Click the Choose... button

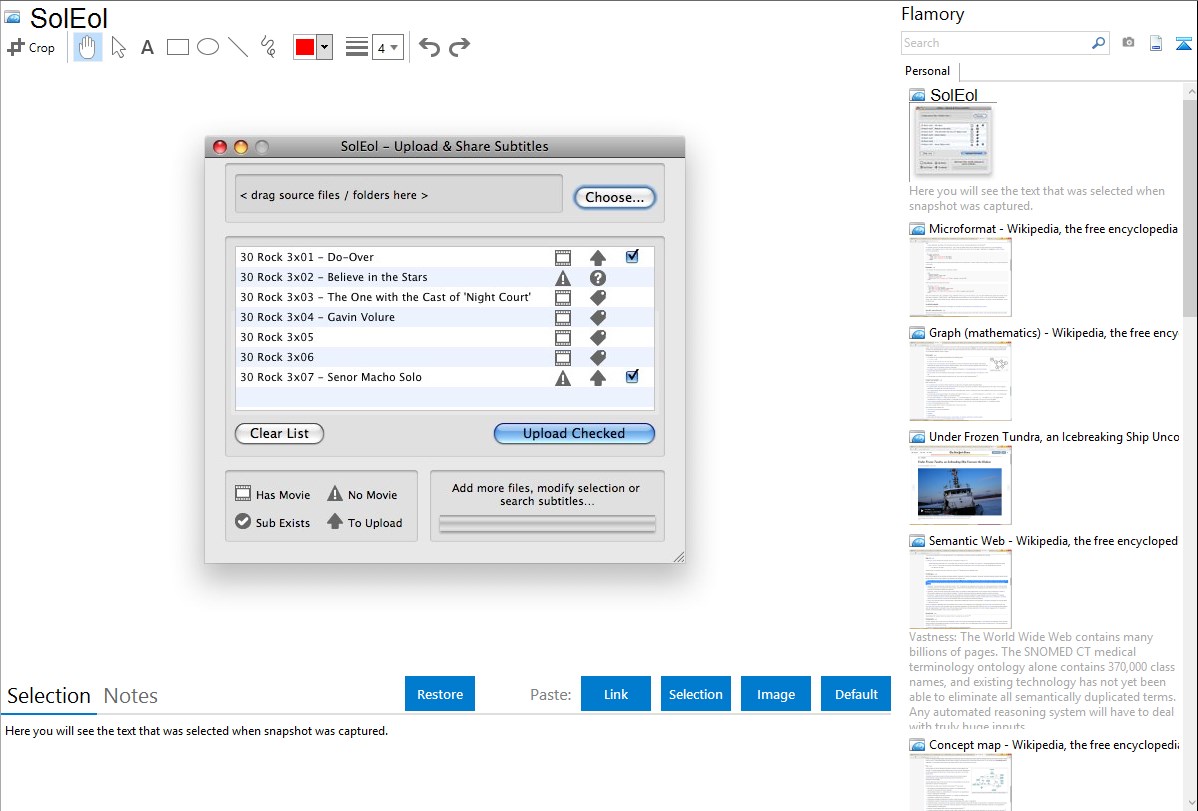(614, 197)
